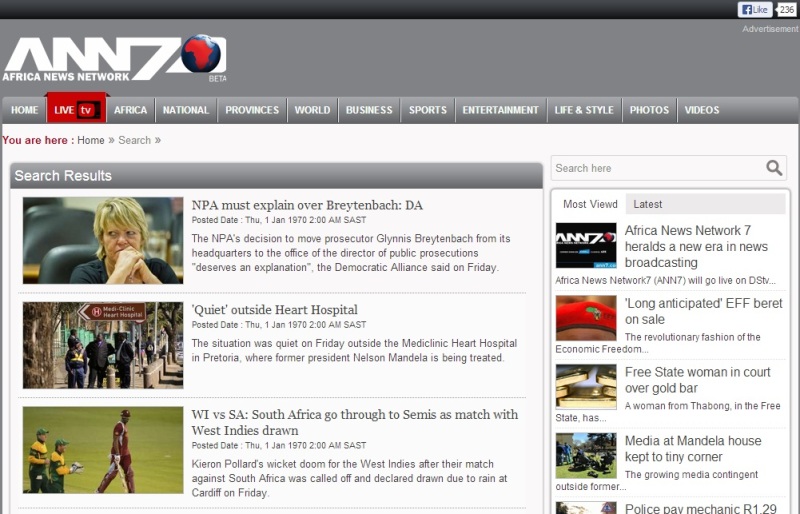Open the ENTERTAINMENT menu item
The height and width of the screenshot is (514, 800).
click(x=500, y=110)
